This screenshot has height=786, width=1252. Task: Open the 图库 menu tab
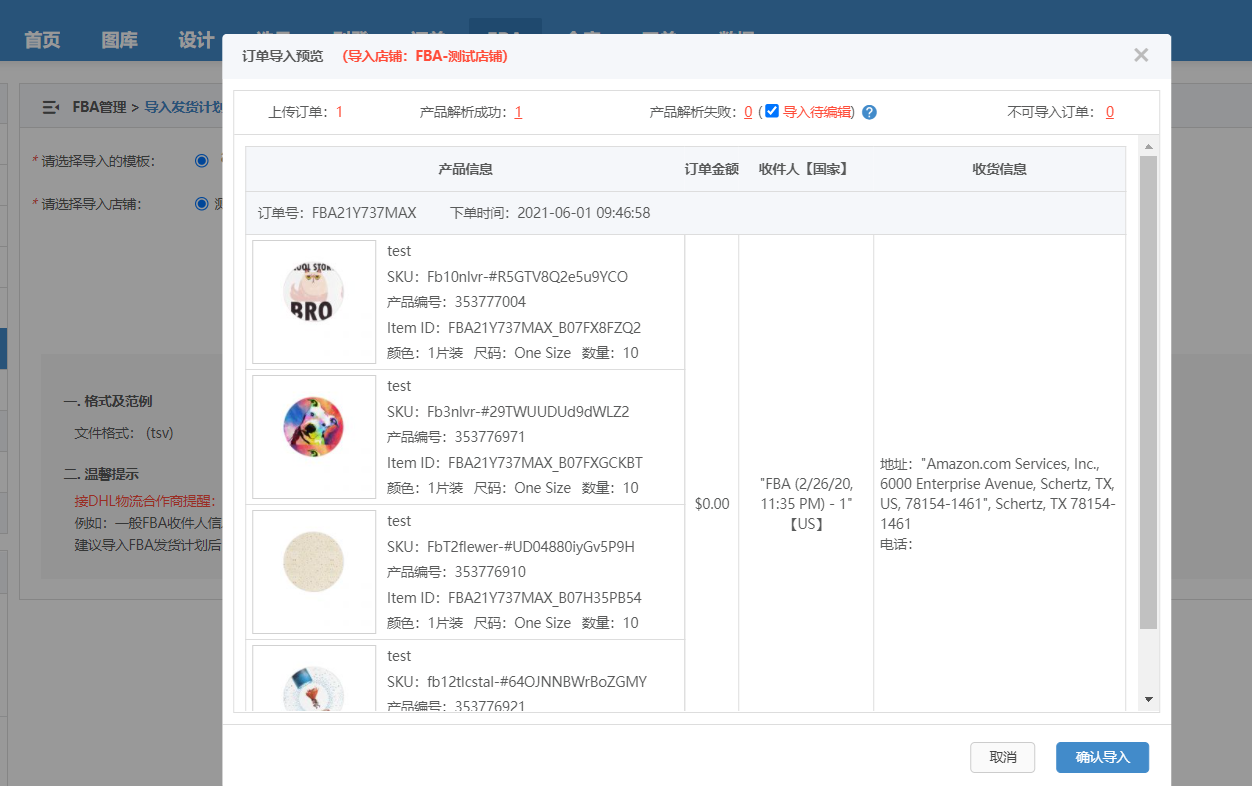(119, 40)
